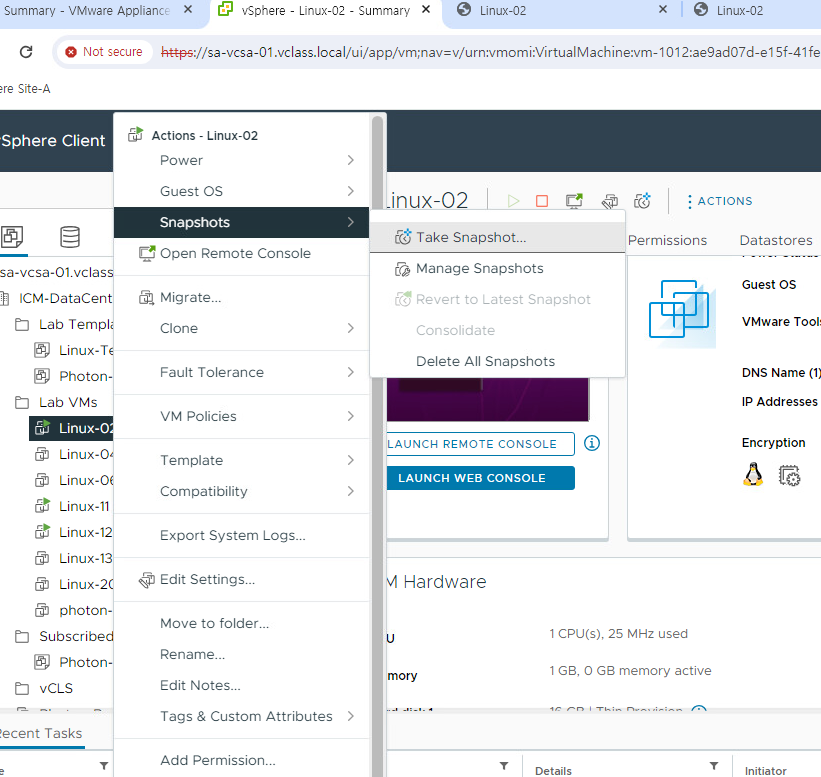Select Manage Snapshots menu entry
The width and height of the screenshot is (821, 777).
click(497, 268)
